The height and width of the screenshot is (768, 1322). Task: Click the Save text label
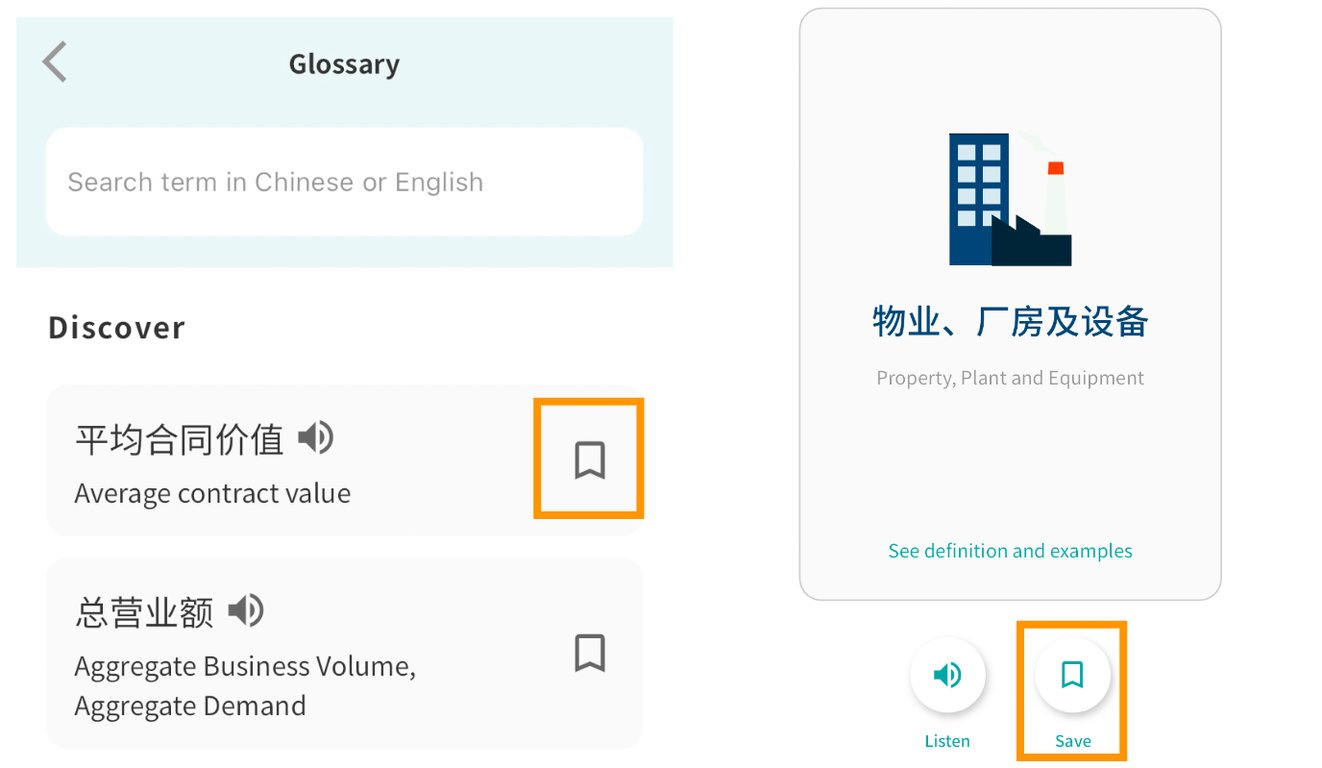[1072, 741]
